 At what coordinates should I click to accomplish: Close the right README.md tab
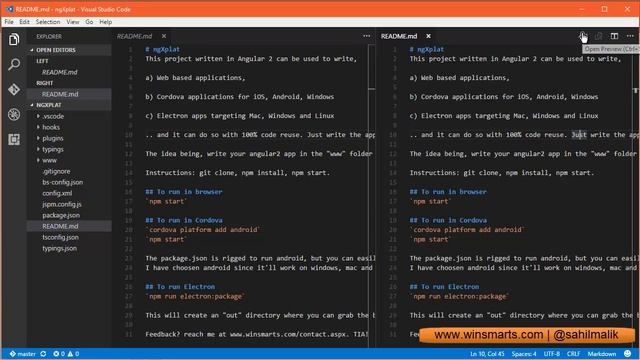(x=428, y=36)
